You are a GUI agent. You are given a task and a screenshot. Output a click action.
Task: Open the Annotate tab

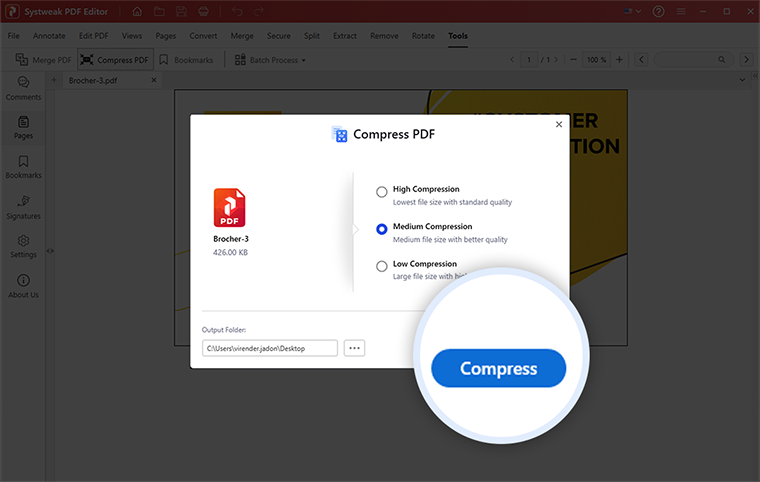49,36
